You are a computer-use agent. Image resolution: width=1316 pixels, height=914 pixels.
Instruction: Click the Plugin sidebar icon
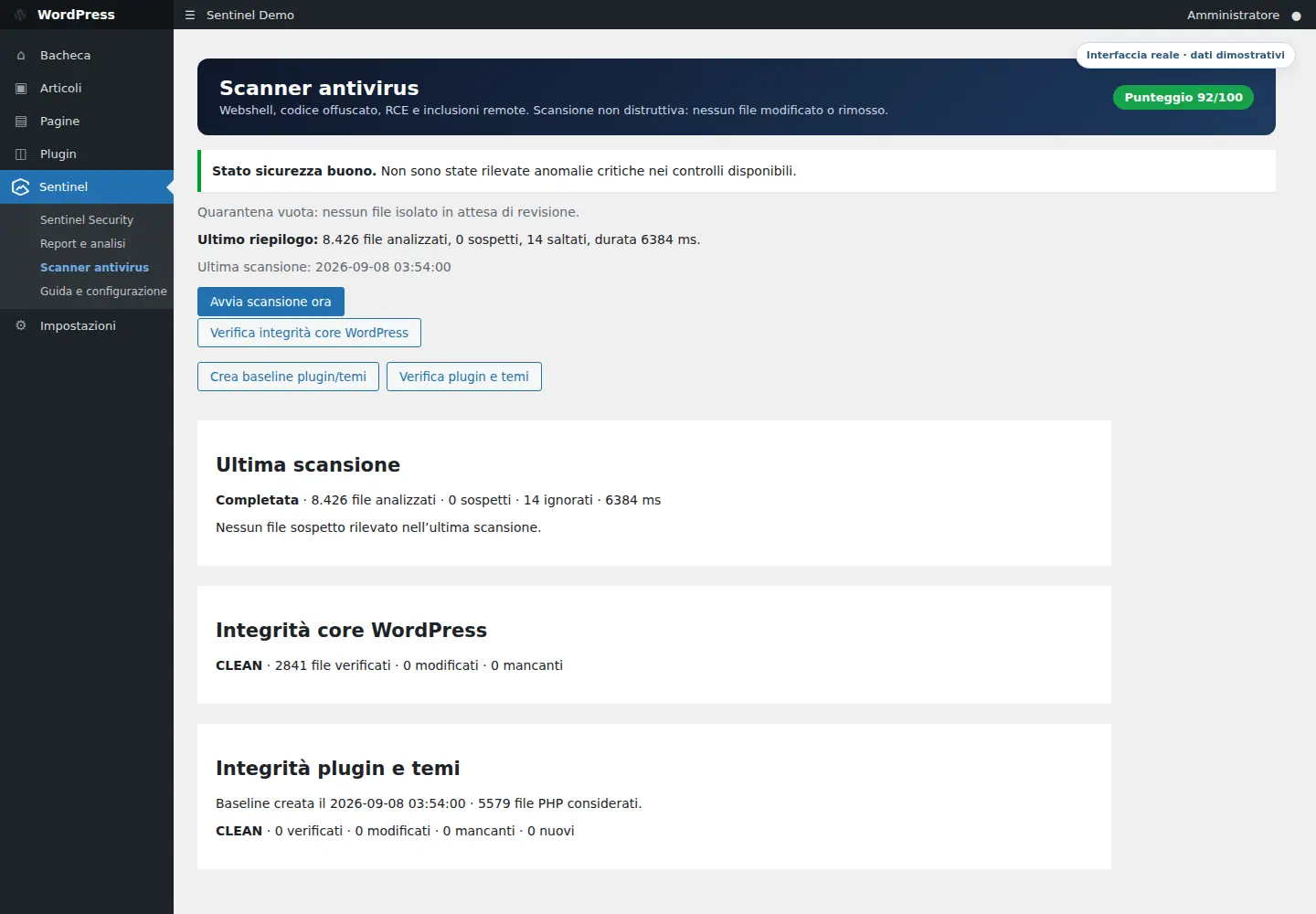tap(21, 154)
